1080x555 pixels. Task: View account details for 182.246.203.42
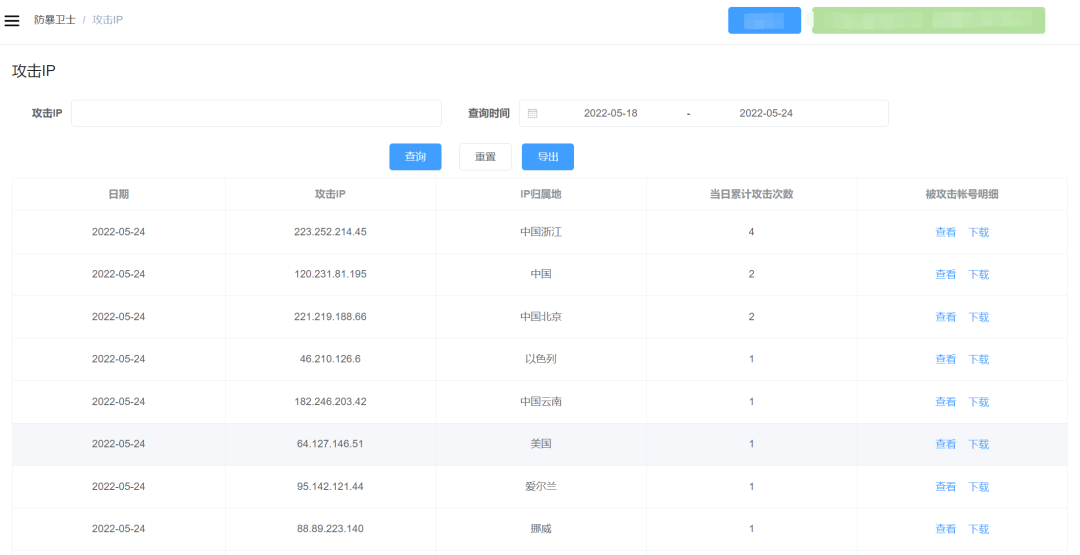tap(945, 401)
